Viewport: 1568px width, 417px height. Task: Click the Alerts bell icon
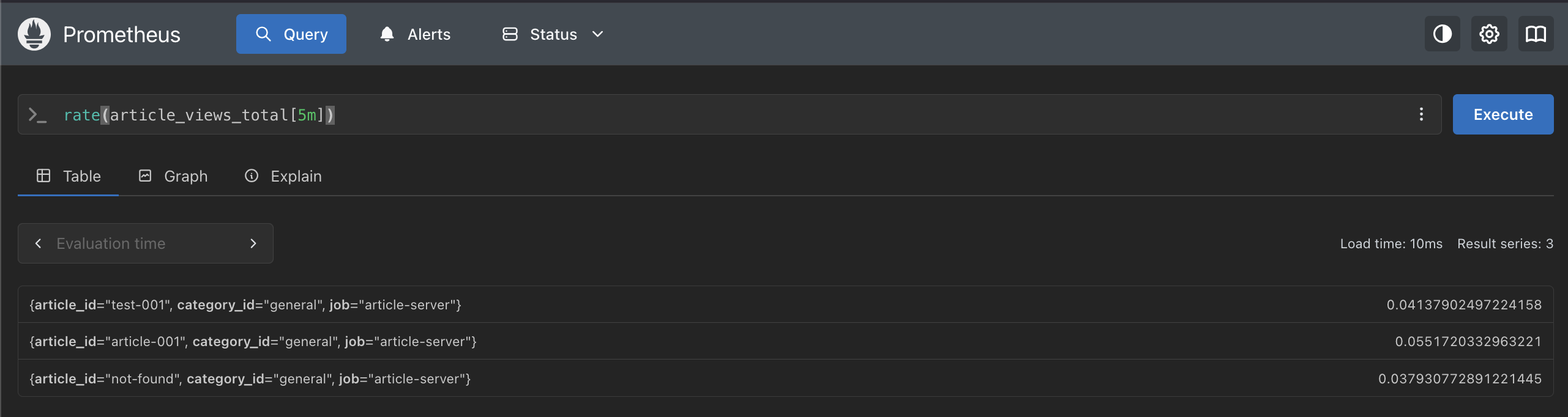click(x=387, y=34)
